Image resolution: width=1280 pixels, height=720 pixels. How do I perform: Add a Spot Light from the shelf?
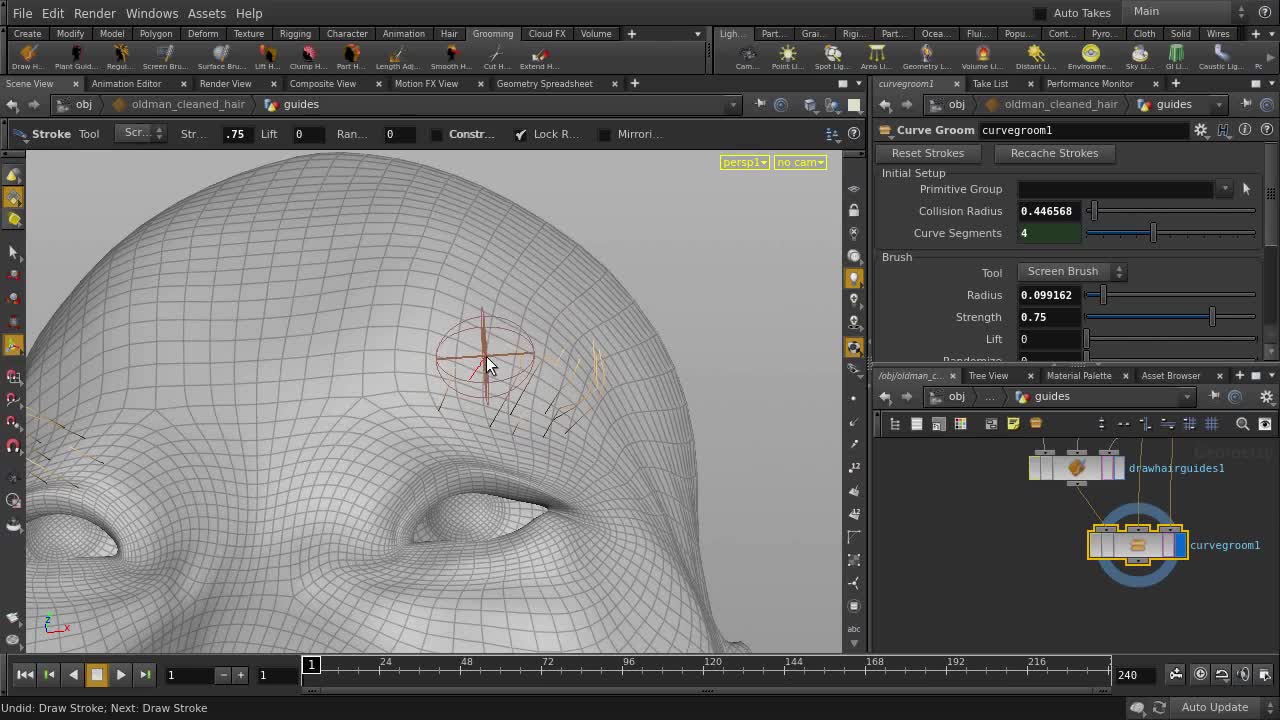pyautogui.click(x=832, y=57)
